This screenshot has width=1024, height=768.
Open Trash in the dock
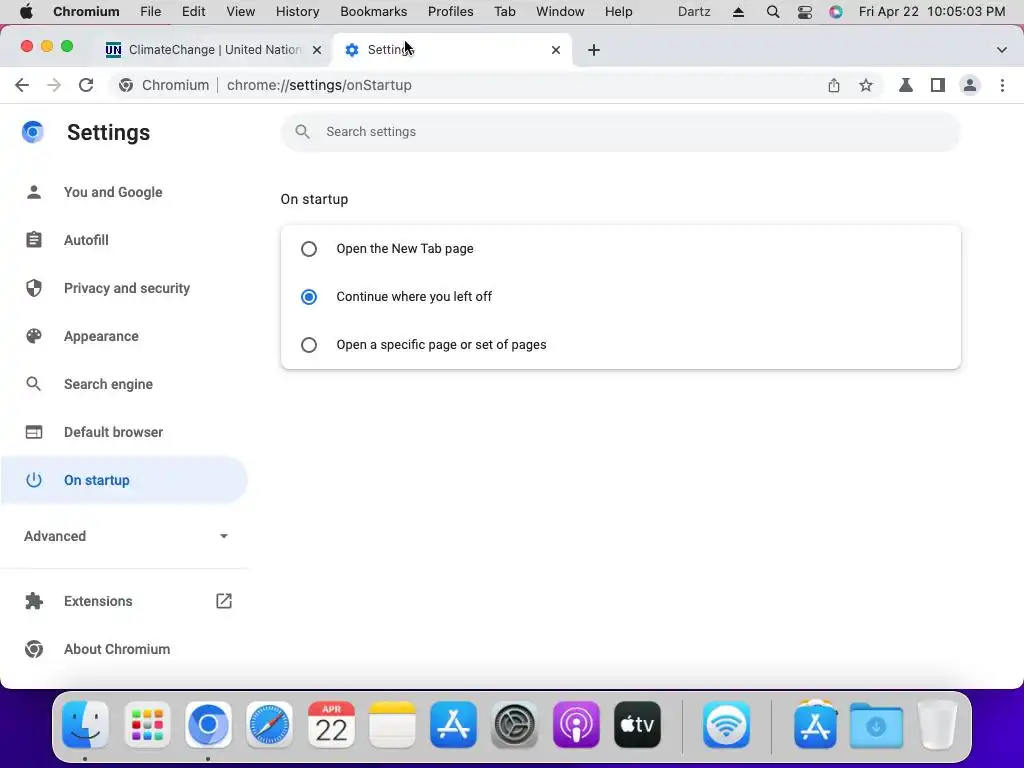coord(938,725)
